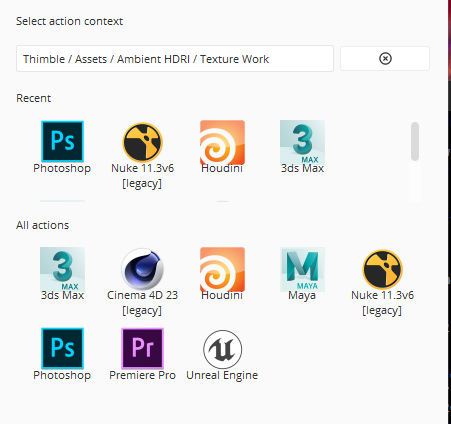Click the Recent list scrollbar thumb

(415, 141)
